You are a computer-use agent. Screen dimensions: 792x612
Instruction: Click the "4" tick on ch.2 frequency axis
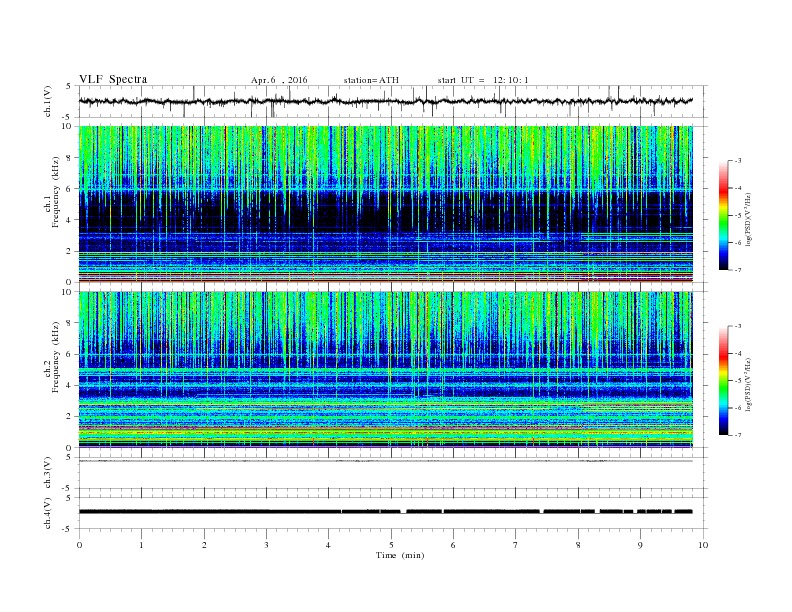coord(69,385)
